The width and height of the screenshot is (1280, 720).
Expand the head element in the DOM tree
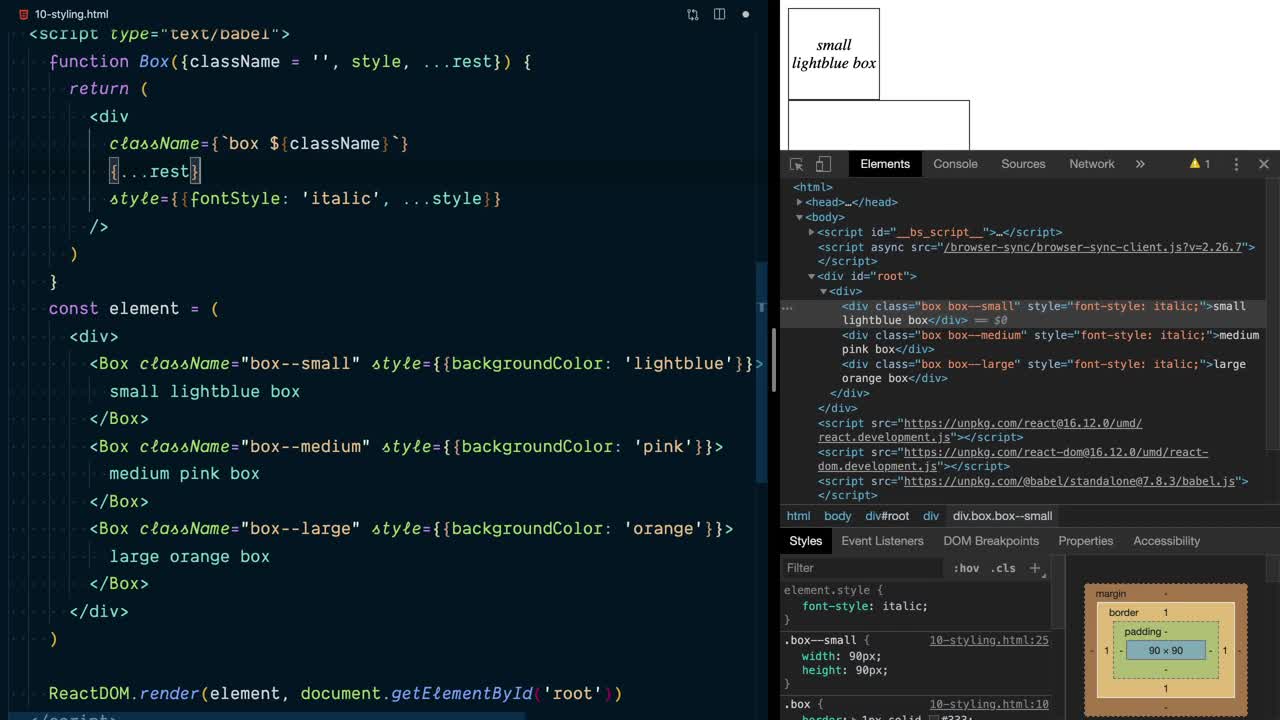click(799, 202)
